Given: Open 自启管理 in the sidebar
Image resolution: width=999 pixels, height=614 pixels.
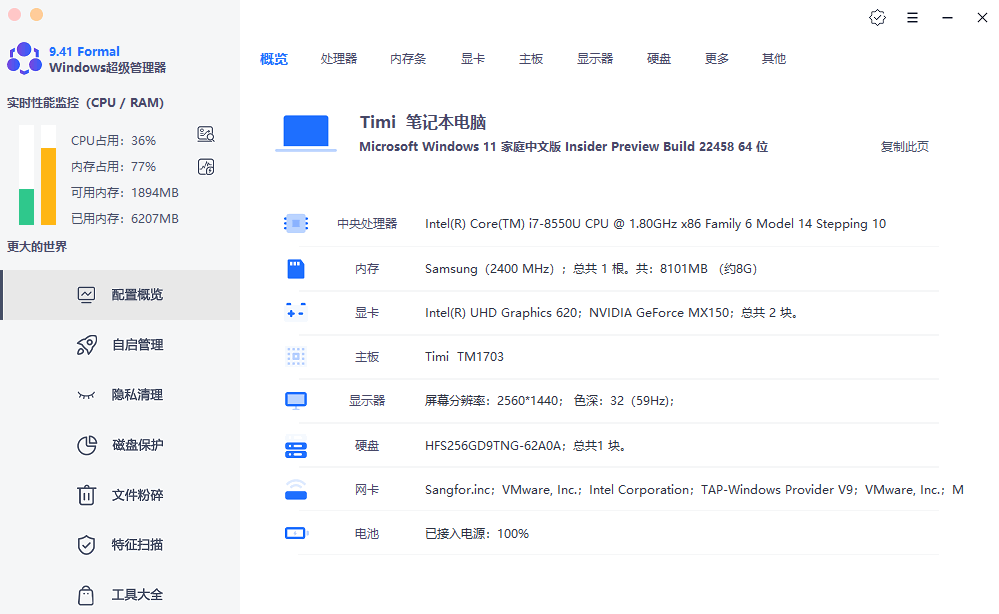Looking at the screenshot, I should pyautogui.click(x=120, y=345).
